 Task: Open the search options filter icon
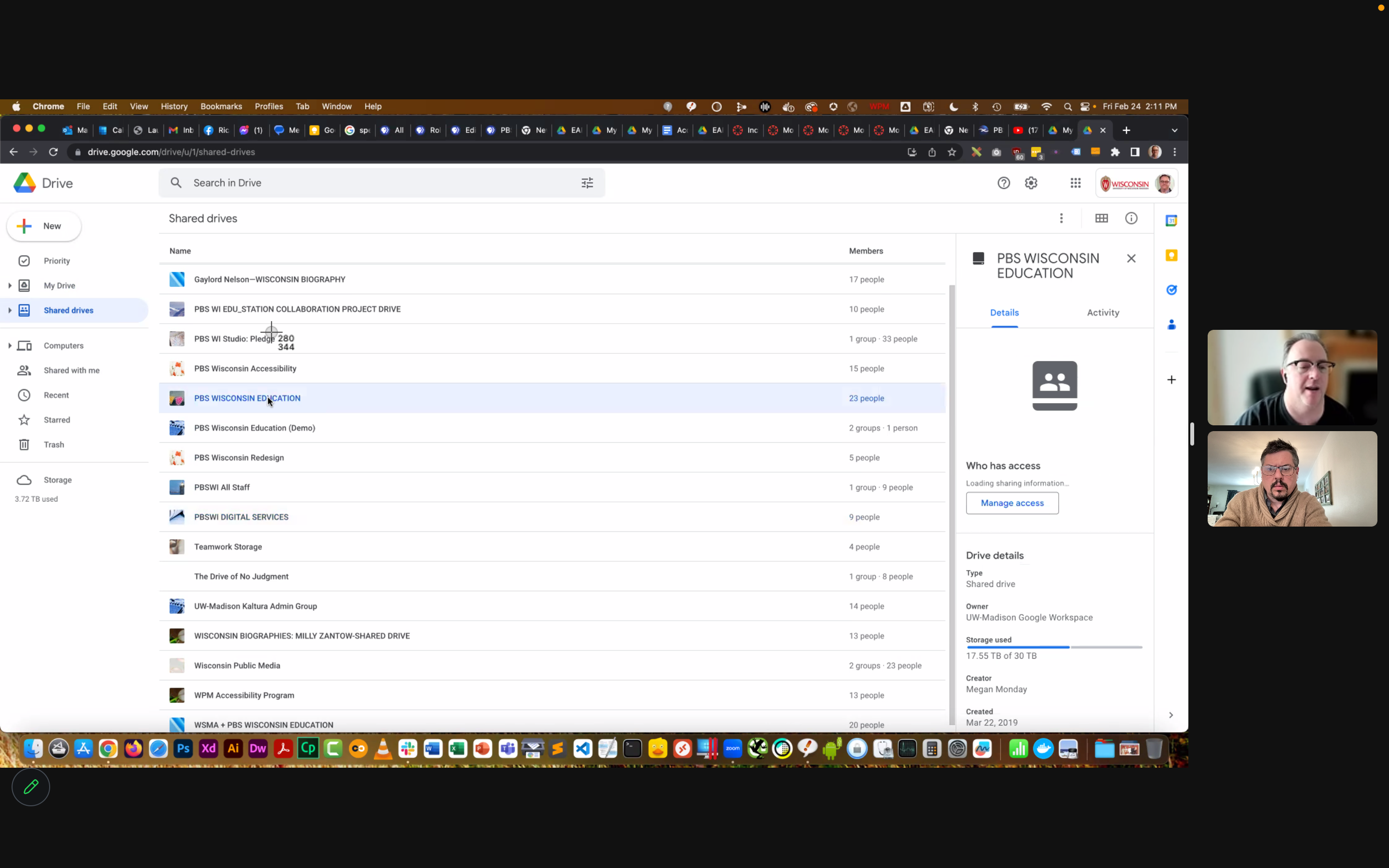[586, 183]
